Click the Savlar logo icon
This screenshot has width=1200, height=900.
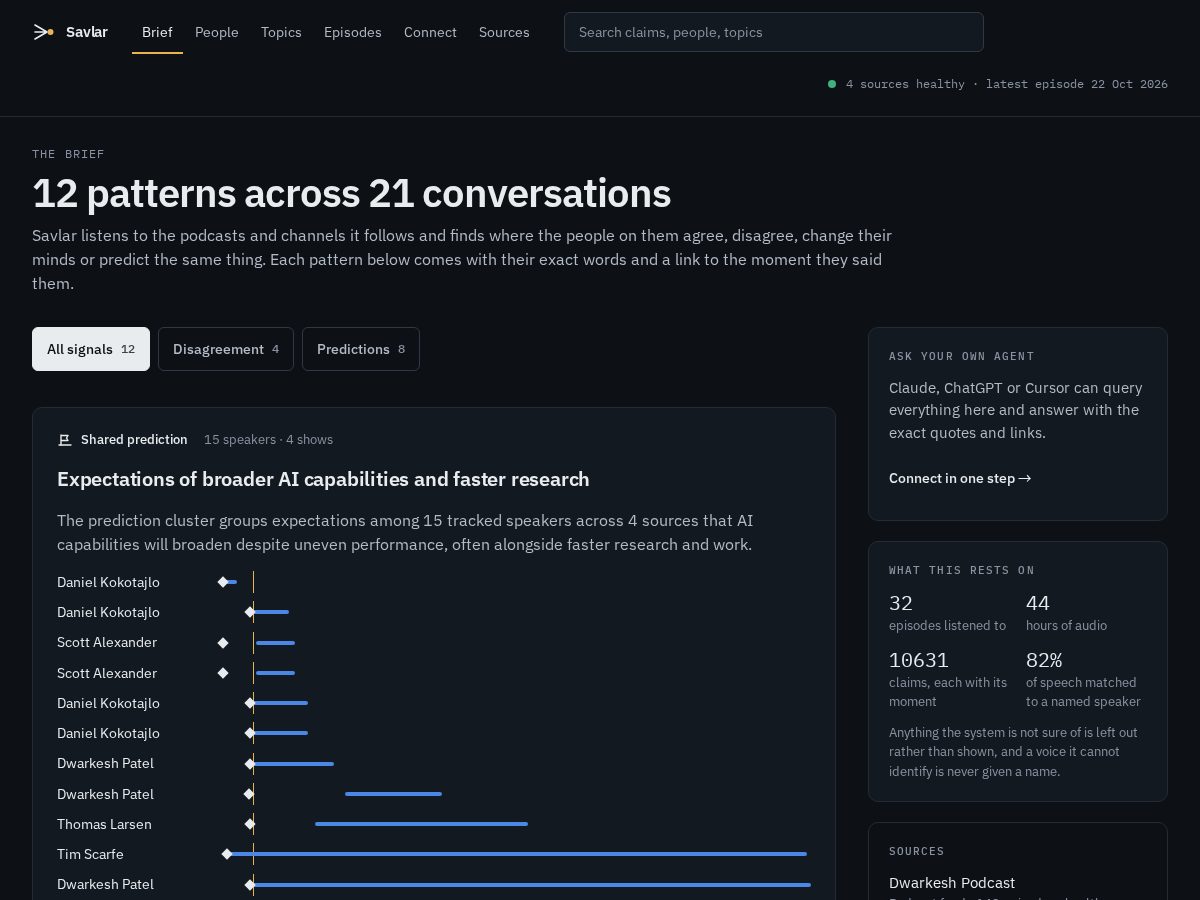click(43, 32)
